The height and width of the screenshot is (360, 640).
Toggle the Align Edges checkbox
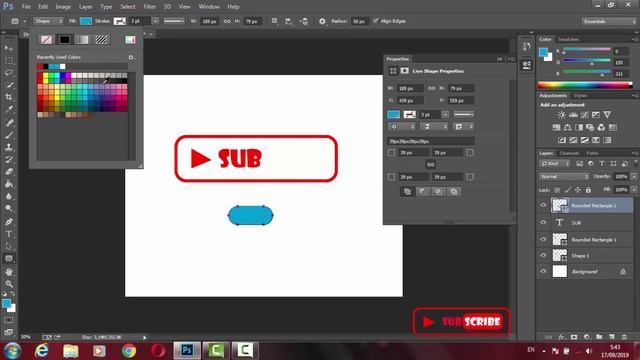tap(376, 20)
